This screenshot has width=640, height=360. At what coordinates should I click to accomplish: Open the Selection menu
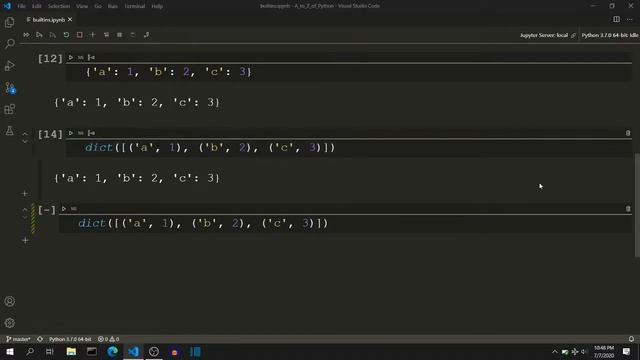click(x=59, y=6)
